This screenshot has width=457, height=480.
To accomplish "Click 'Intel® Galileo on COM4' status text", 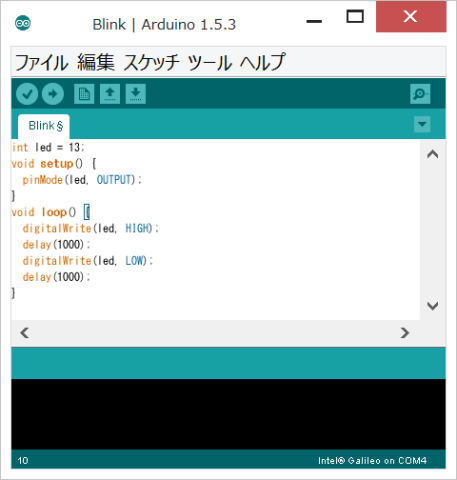I will point(372,461).
